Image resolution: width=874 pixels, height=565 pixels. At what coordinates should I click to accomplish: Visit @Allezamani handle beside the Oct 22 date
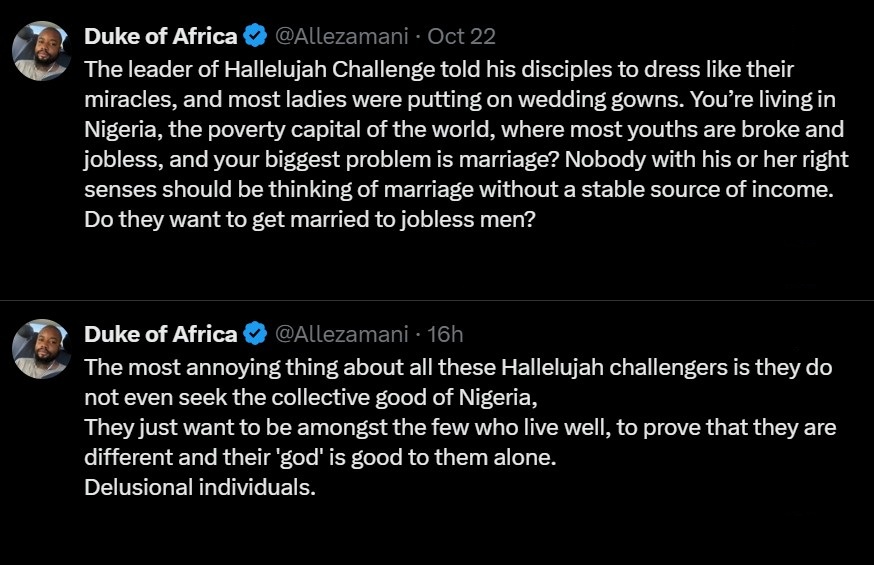point(342,37)
